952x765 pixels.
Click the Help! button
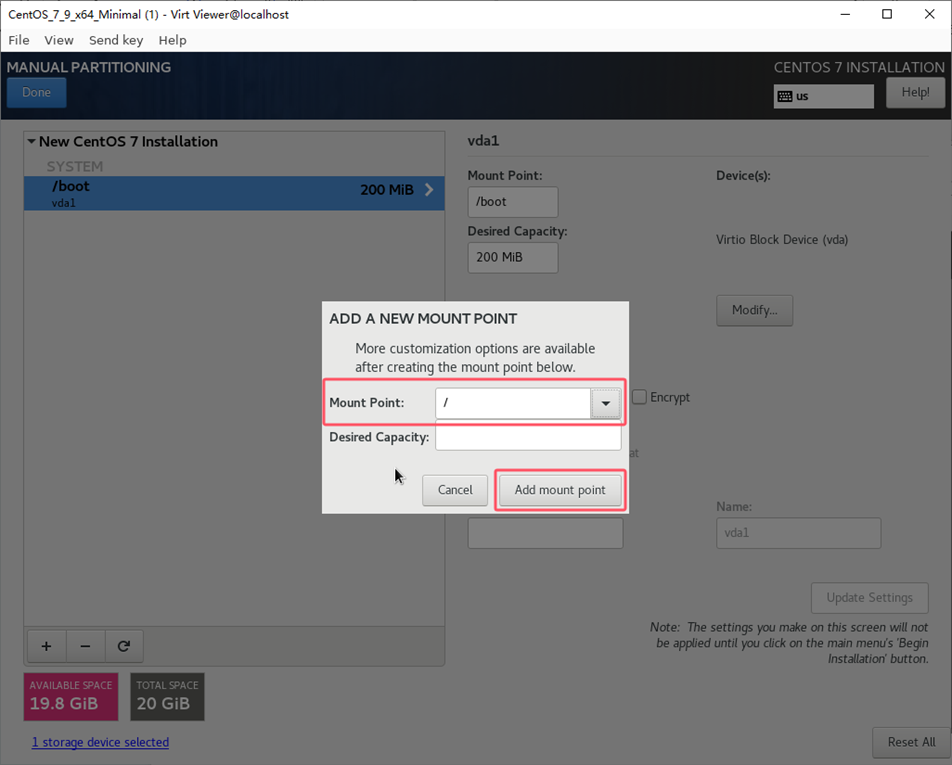915,92
